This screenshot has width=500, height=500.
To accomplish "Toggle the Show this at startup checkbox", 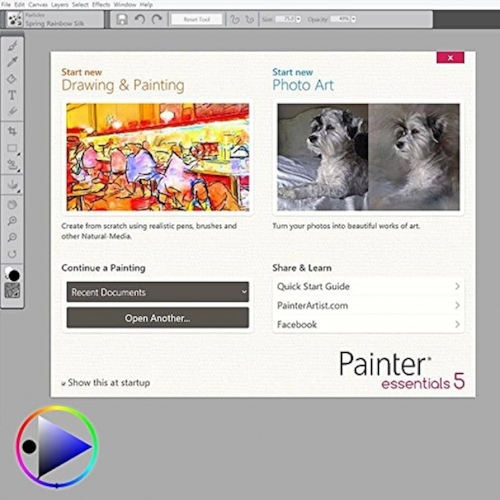I will point(63,384).
